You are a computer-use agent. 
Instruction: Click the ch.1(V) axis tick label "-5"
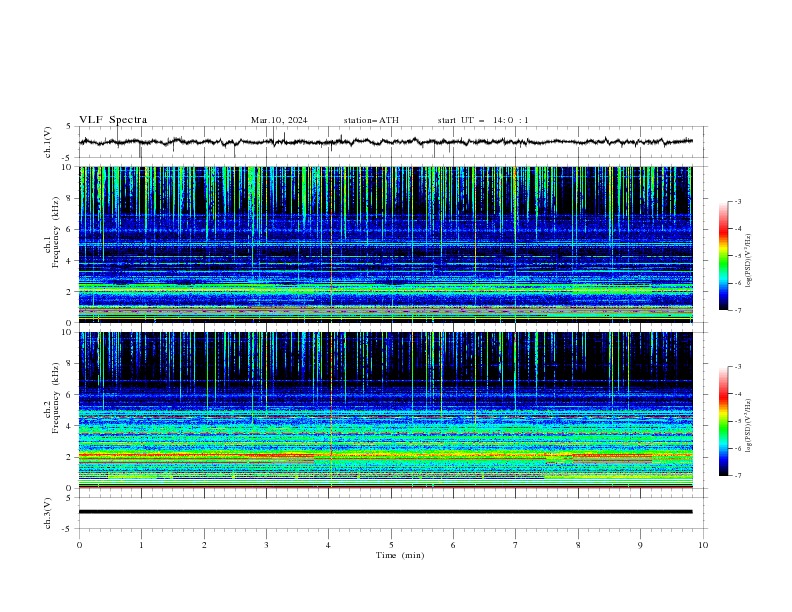(x=68, y=158)
